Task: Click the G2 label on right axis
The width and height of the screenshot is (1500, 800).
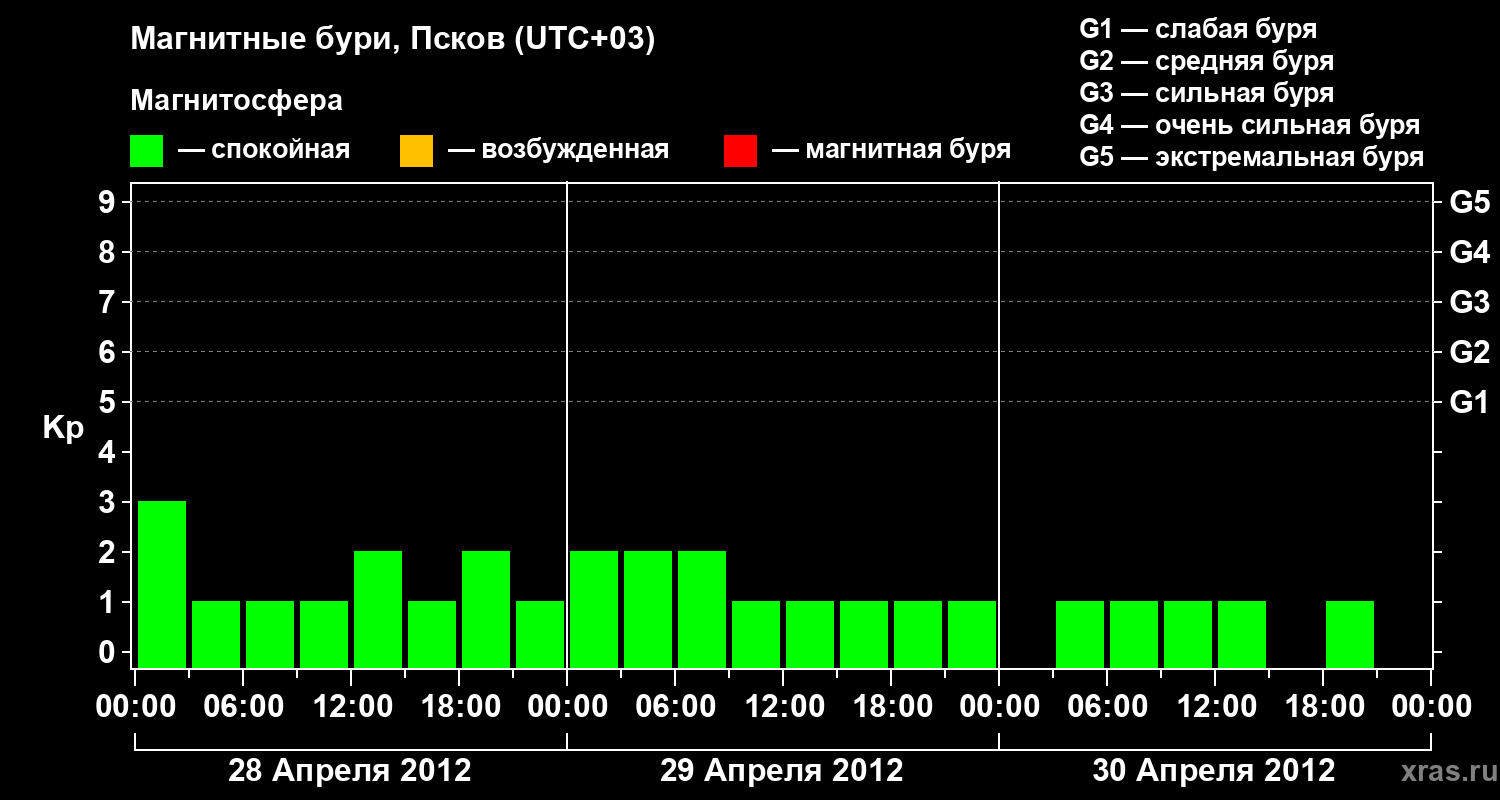Action: point(1470,353)
